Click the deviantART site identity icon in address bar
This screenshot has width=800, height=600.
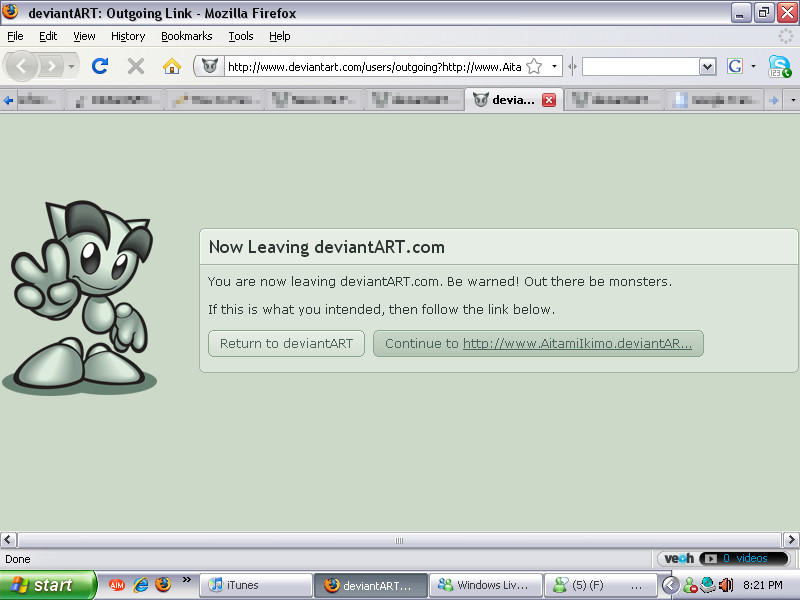click(210, 66)
